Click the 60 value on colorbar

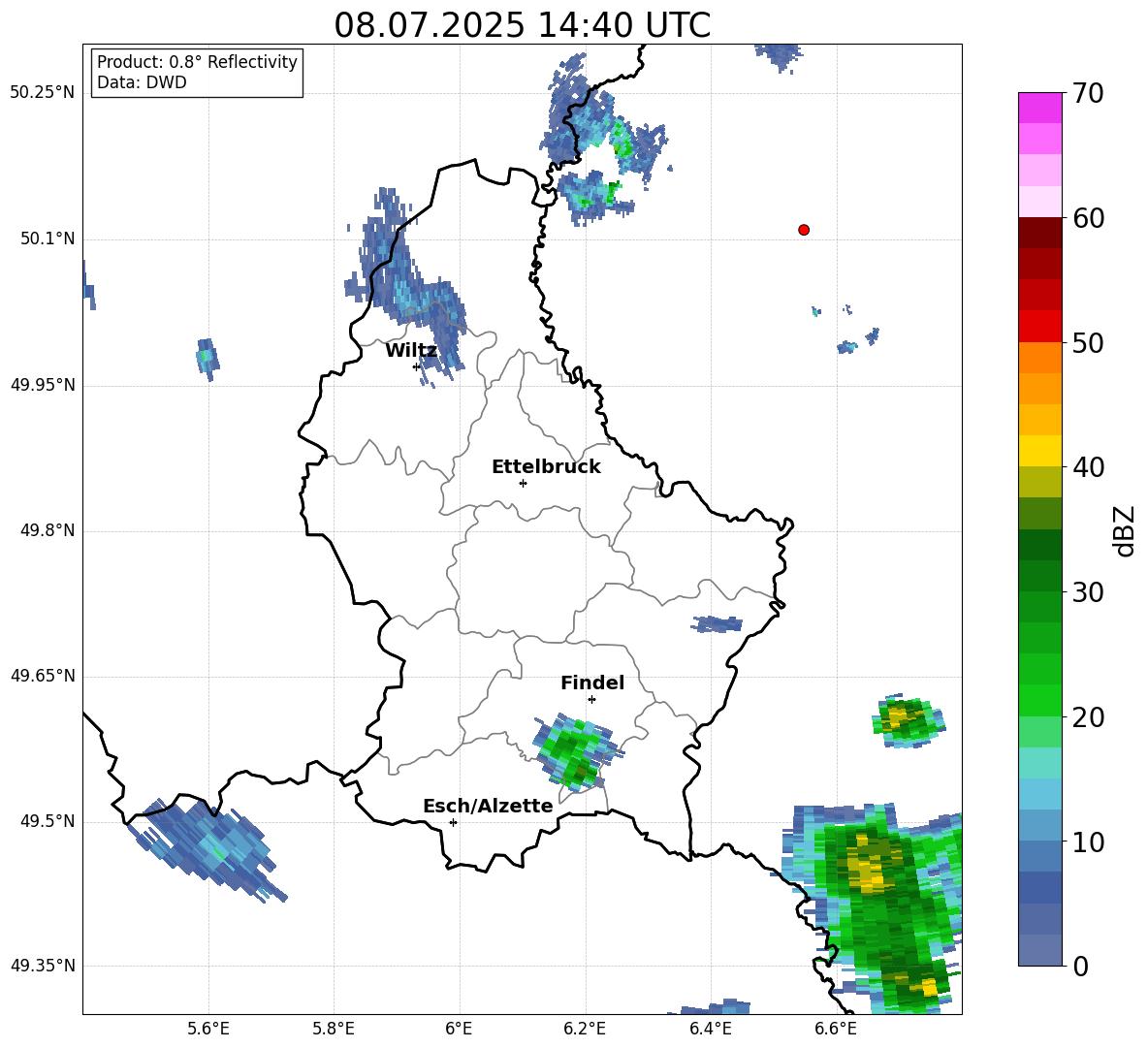1089,218
